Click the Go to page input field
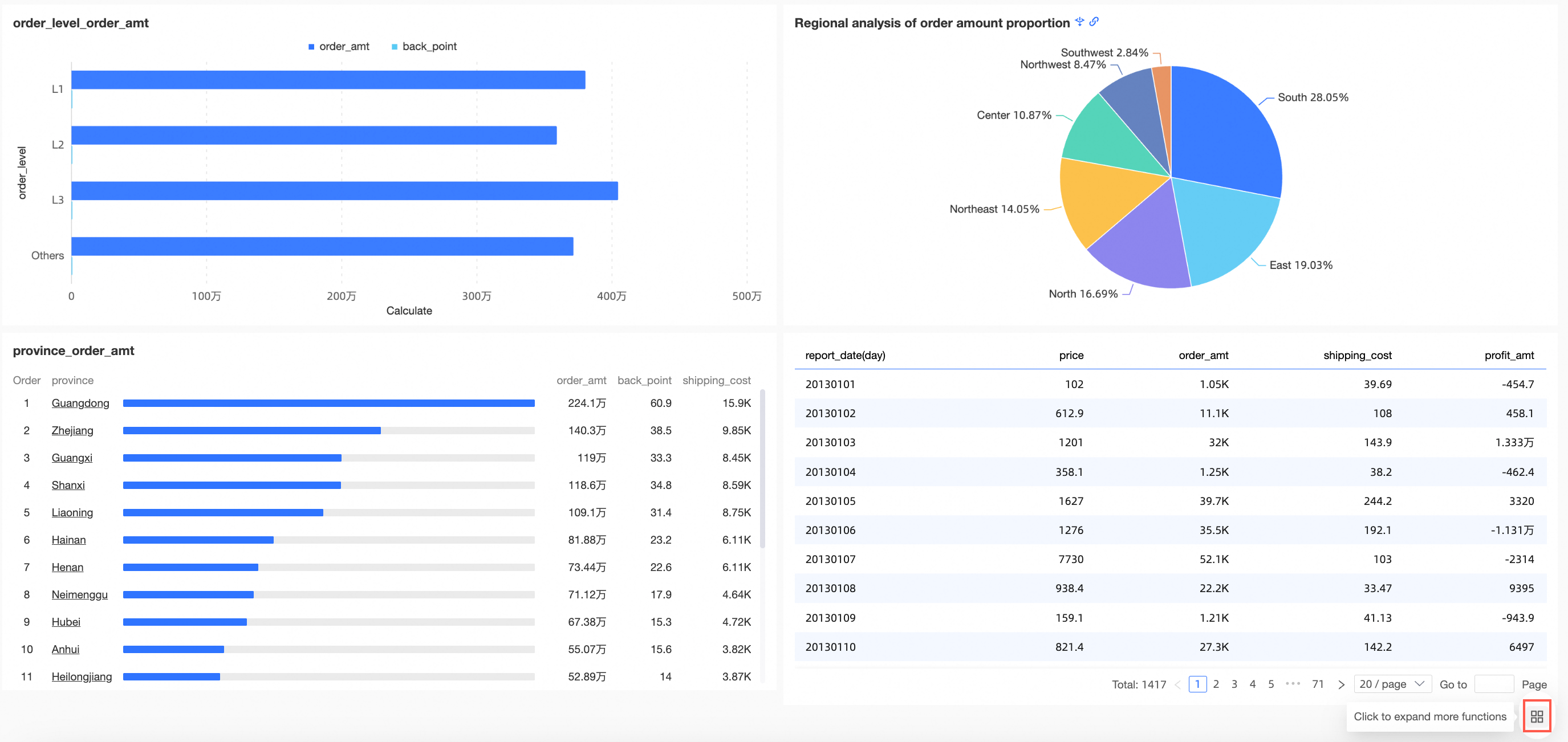1568x742 pixels. tap(1494, 684)
